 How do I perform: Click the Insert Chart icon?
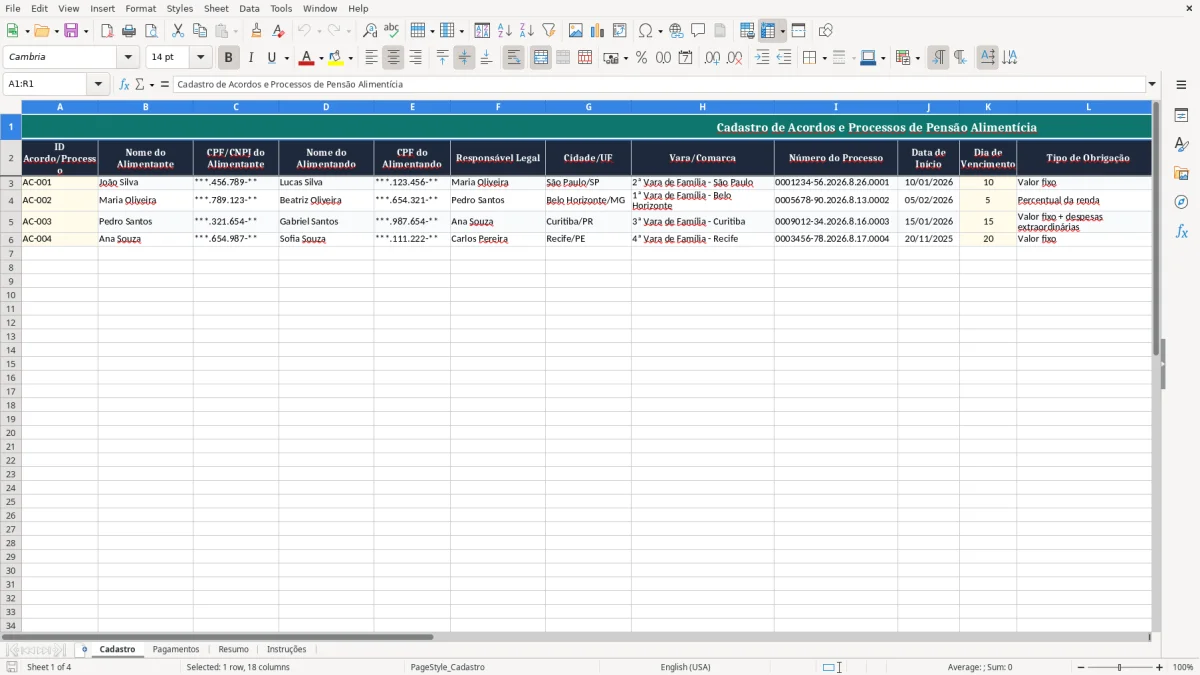tap(598, 31)
